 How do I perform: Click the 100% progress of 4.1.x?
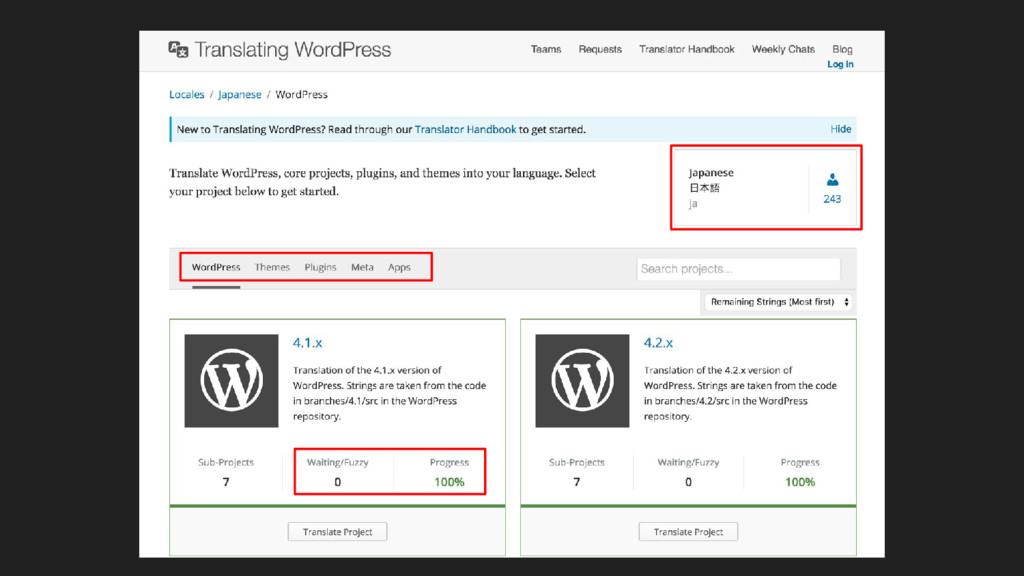pyautogui.click(x=449, y=482)
